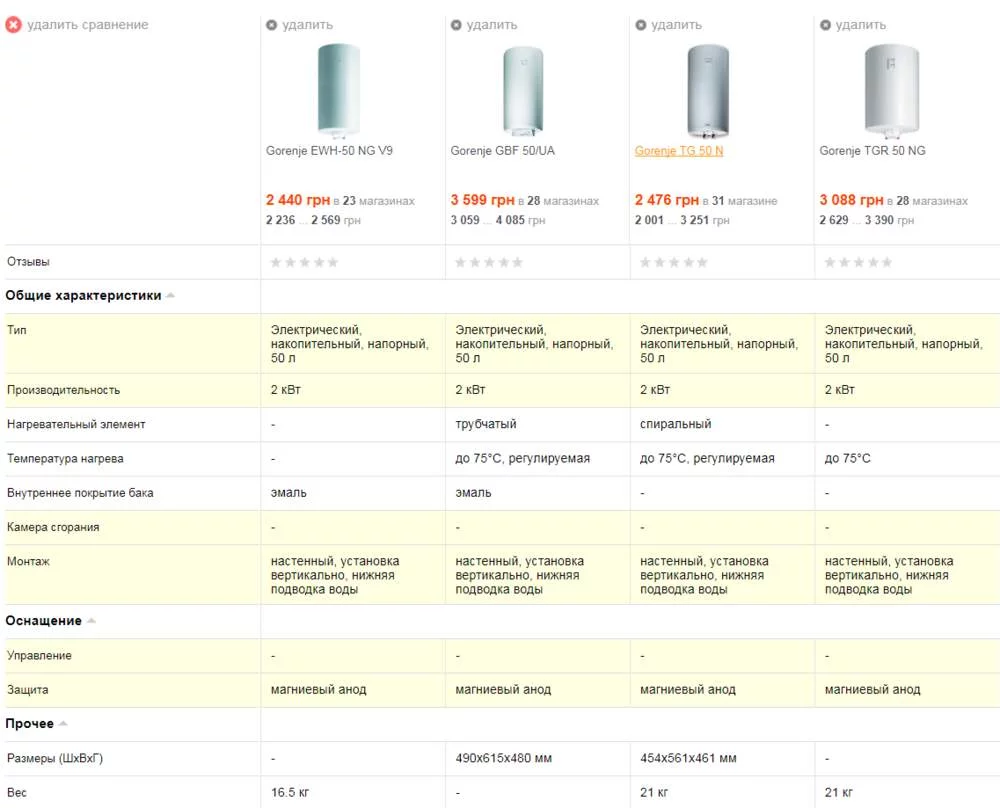Viewport: 1000px width, 808px height.
Task: Click the 2 440 грн price for EWH-50
Action: pos(297,200)
